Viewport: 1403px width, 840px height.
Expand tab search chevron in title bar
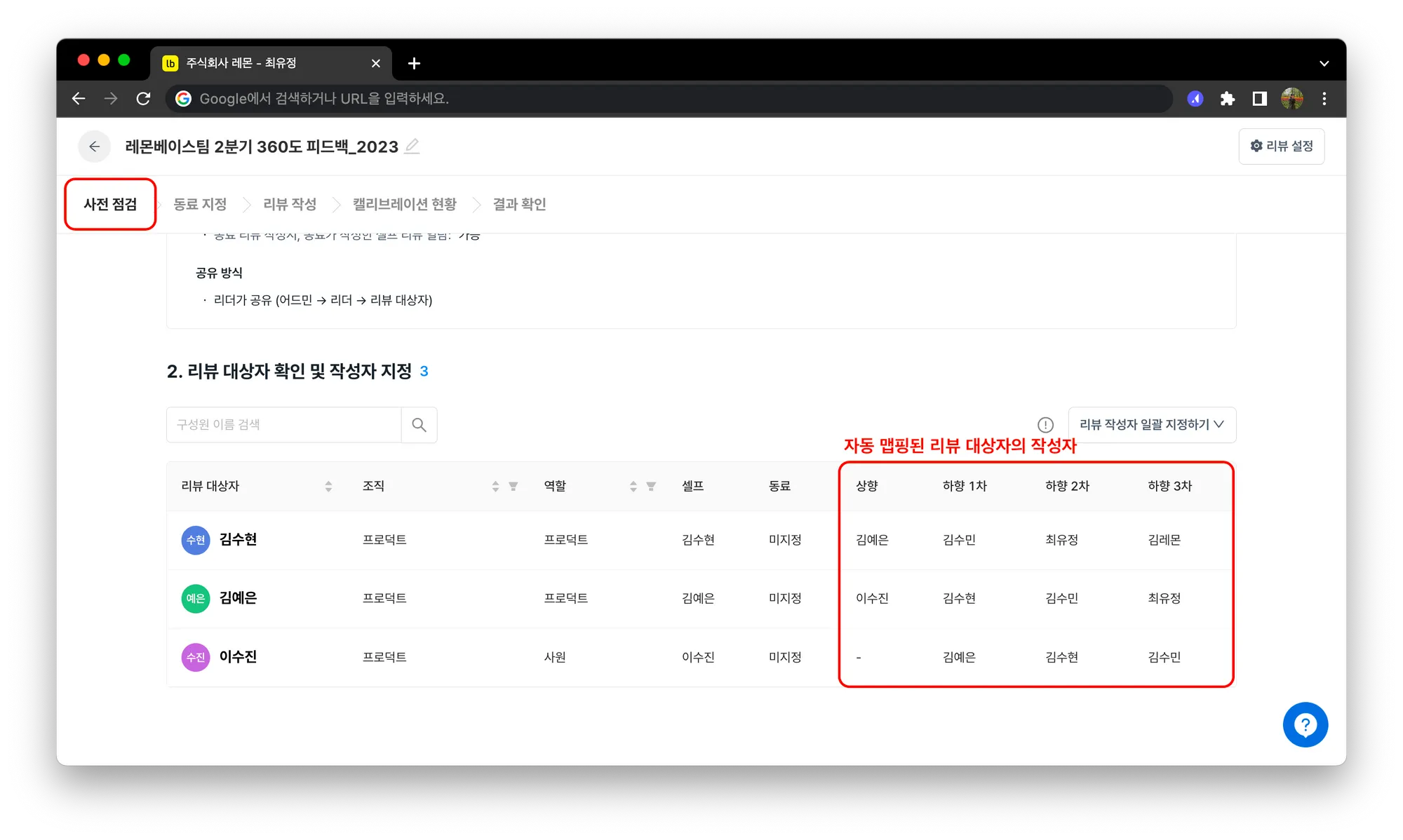click(1324, 63)
